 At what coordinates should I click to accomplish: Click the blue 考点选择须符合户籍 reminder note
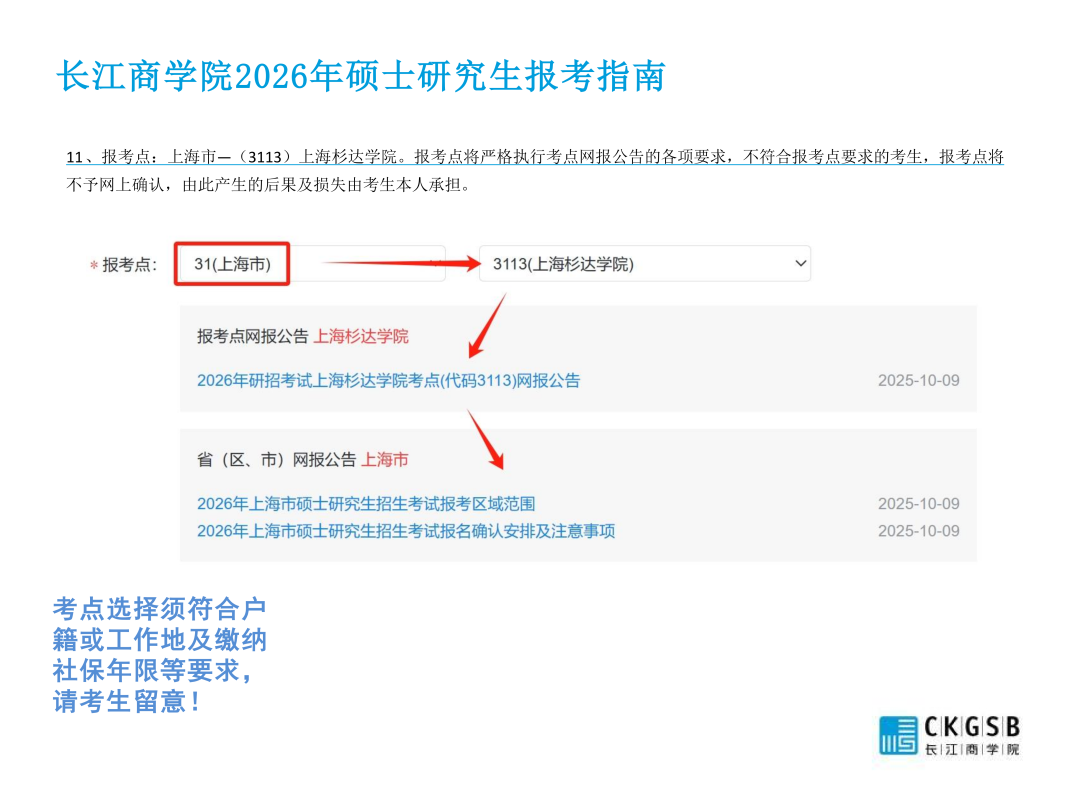coord(160,655)
